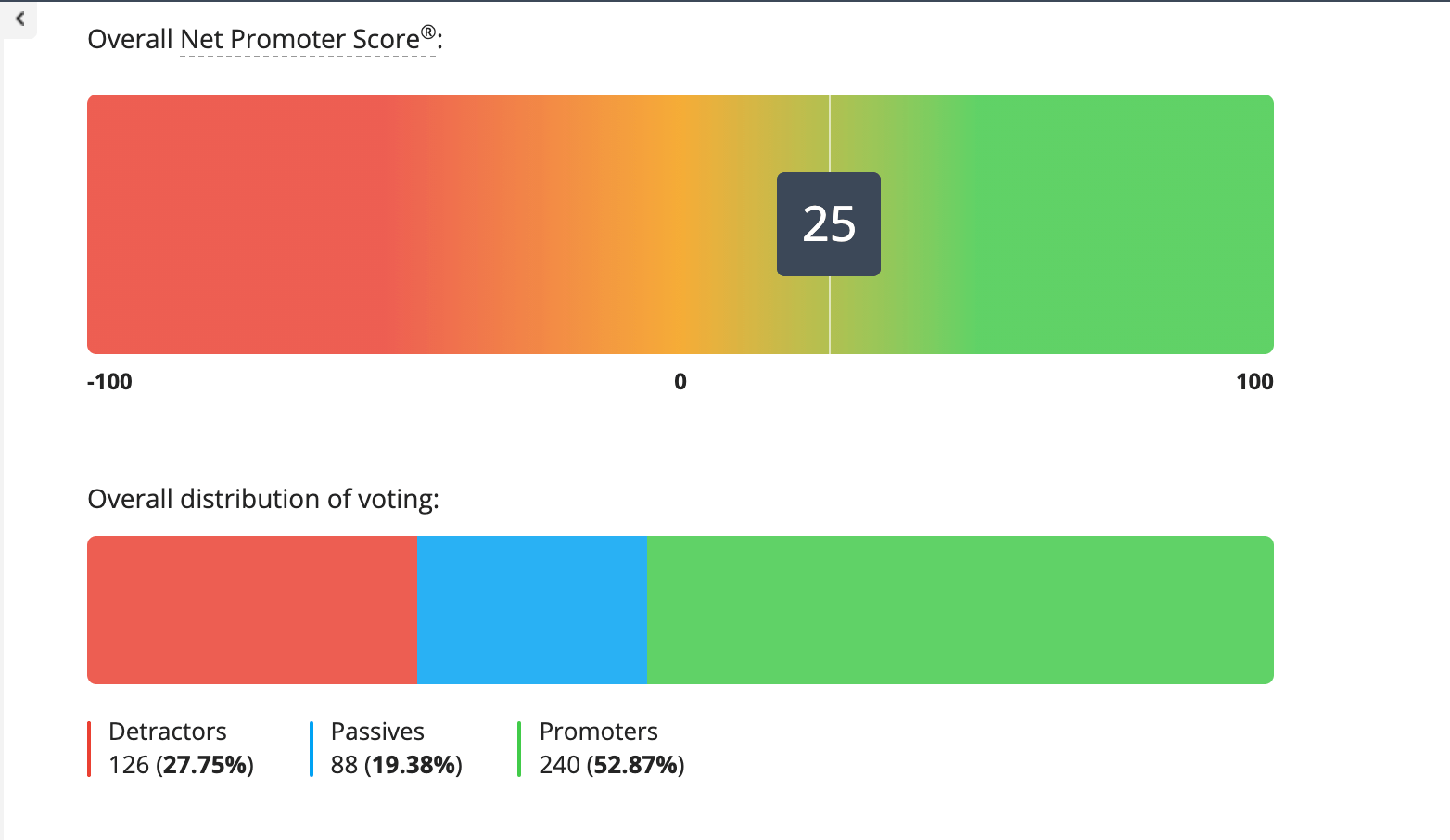Click the blue Passives segment of the voting bar
This screenshot has width=1450, height=840.
pos(532,610)
